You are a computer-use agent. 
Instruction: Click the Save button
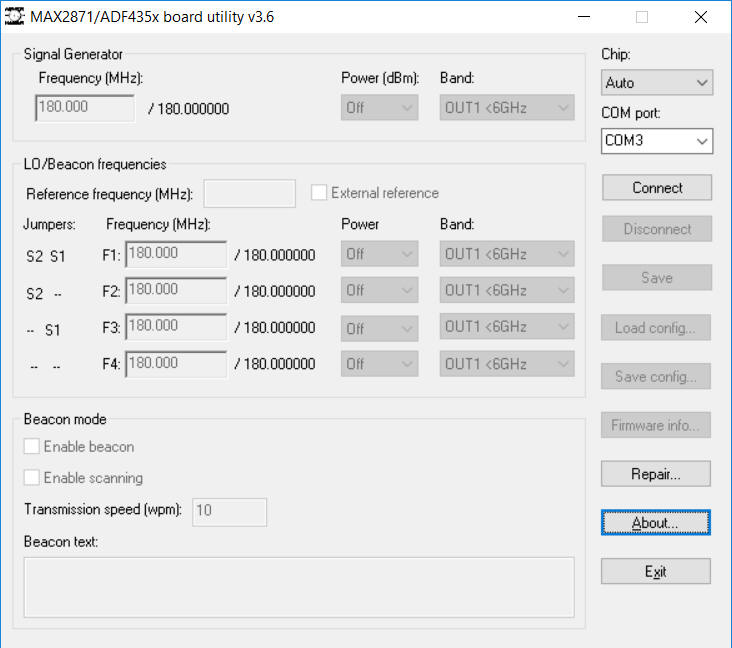coord(657,278)
